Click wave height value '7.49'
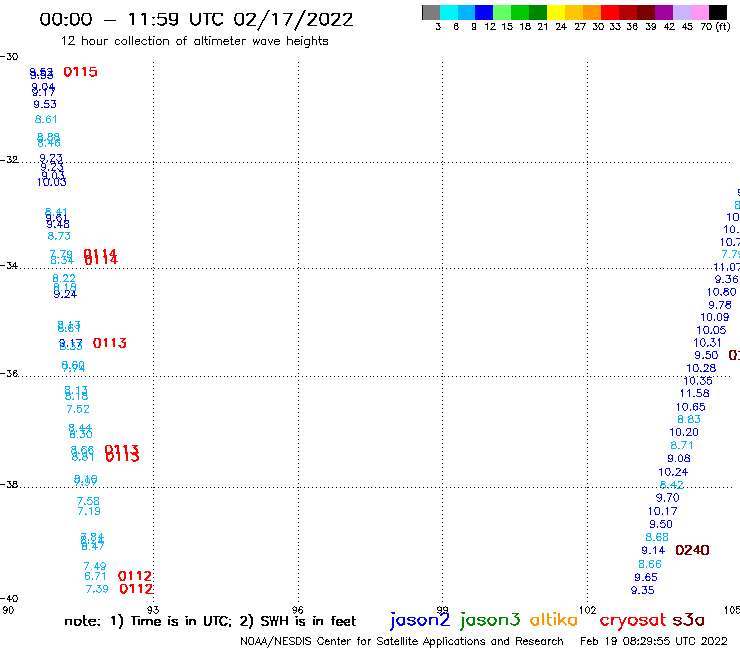This screenshot has width=740, height=650. pyautogui.click(x=95, y=566)
